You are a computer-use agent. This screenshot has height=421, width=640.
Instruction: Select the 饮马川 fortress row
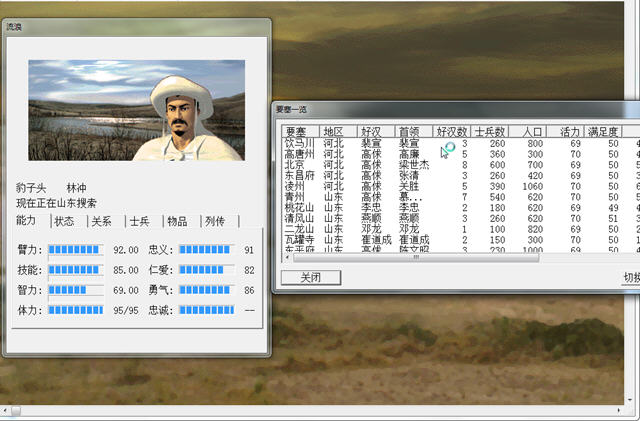pos(460,143)
